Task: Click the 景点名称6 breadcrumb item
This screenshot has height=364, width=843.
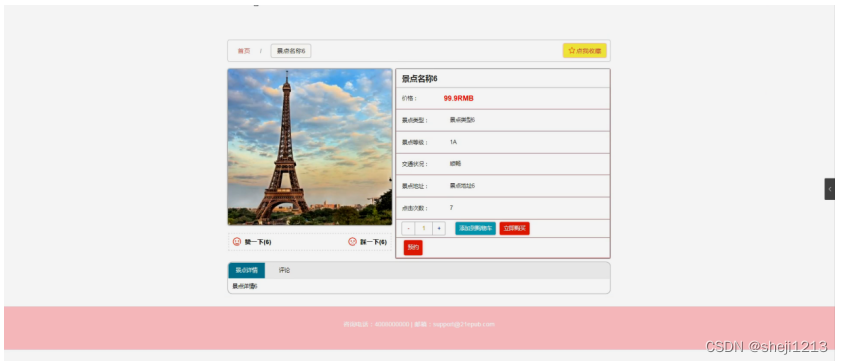Action: point(291,51)
